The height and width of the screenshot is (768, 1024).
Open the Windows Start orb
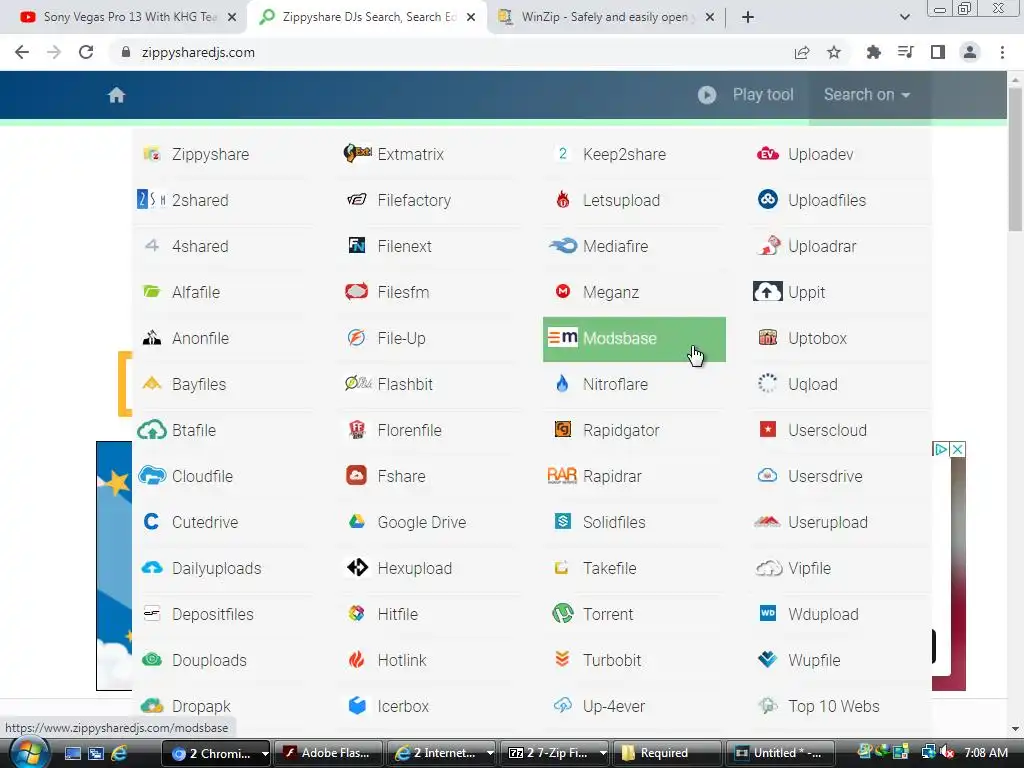tap(29, 752)
